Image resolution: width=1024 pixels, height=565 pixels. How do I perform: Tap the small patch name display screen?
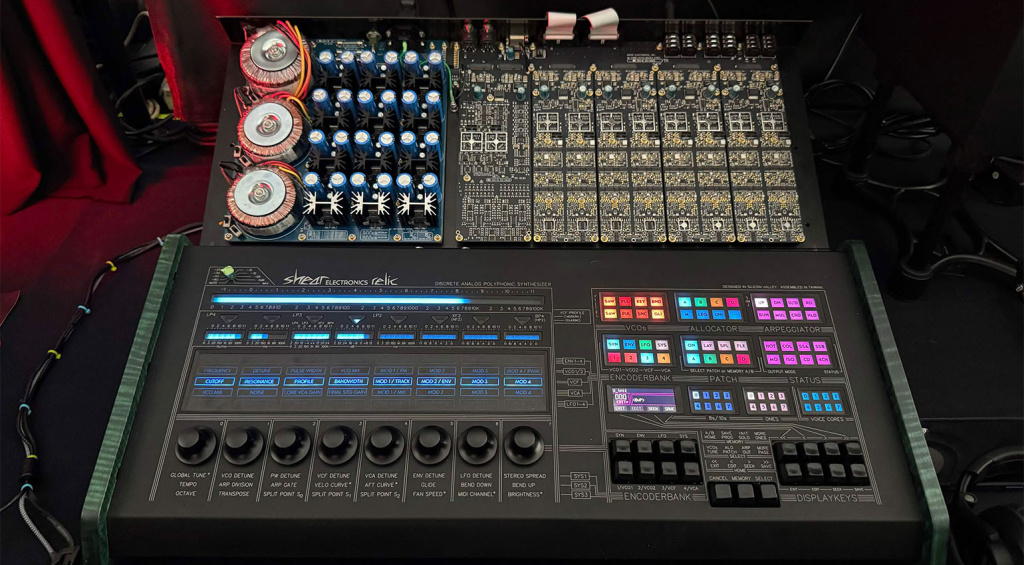pyautogui.click(x=644, y=400)
